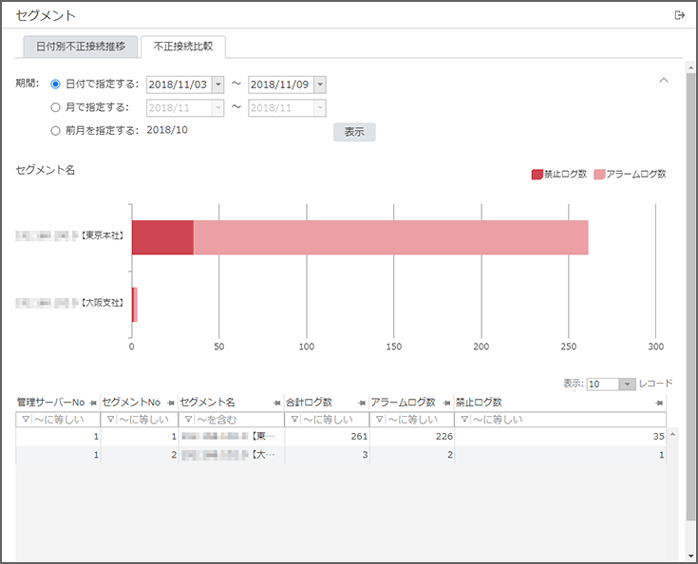Click the 2018/11/09 date field
The image size is (698, 564).
point(281,85)
